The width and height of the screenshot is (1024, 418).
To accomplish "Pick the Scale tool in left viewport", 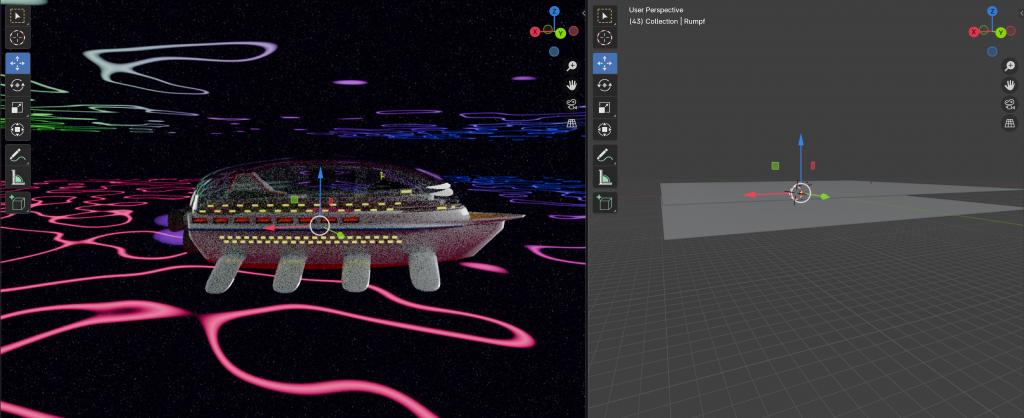I will pos(18,107).
